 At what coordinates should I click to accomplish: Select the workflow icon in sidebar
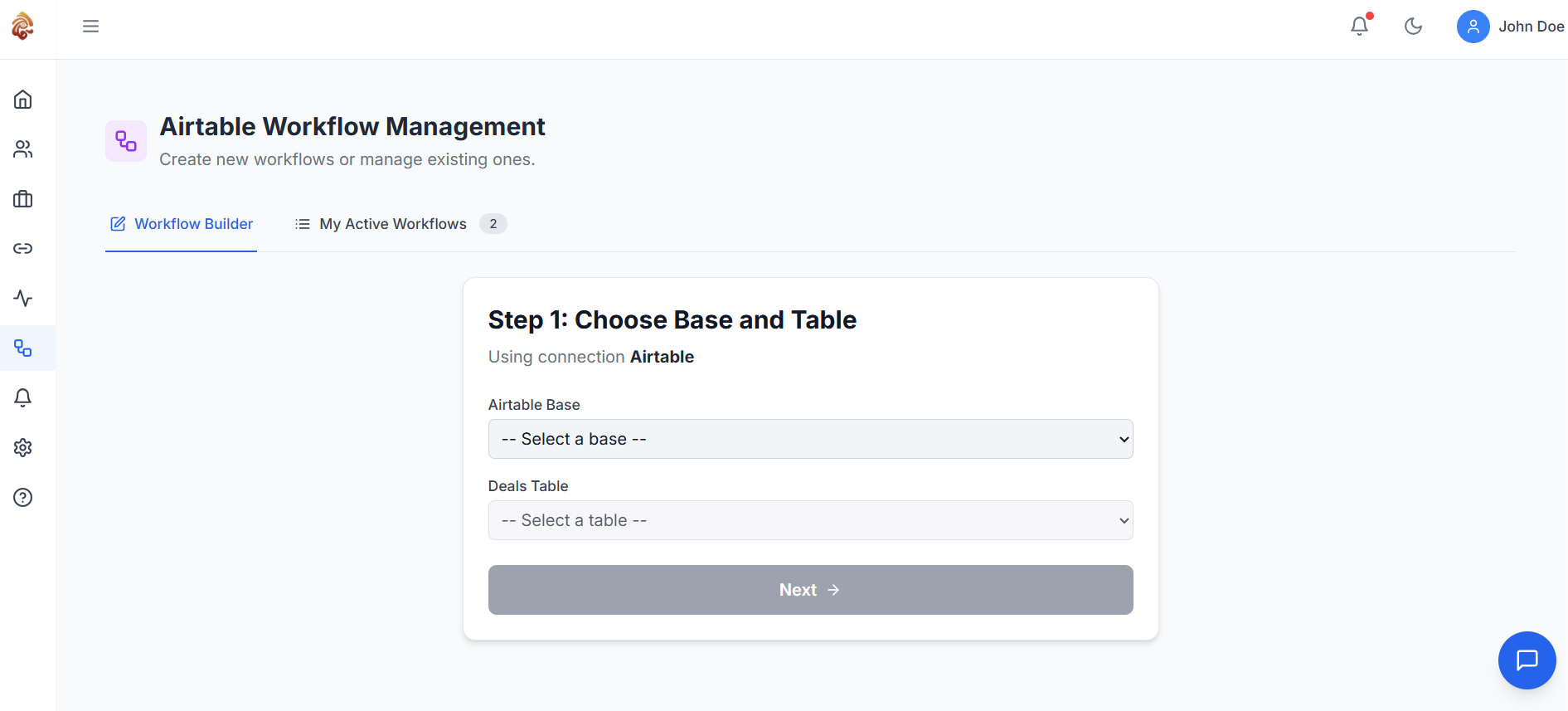tap(23, 348)
